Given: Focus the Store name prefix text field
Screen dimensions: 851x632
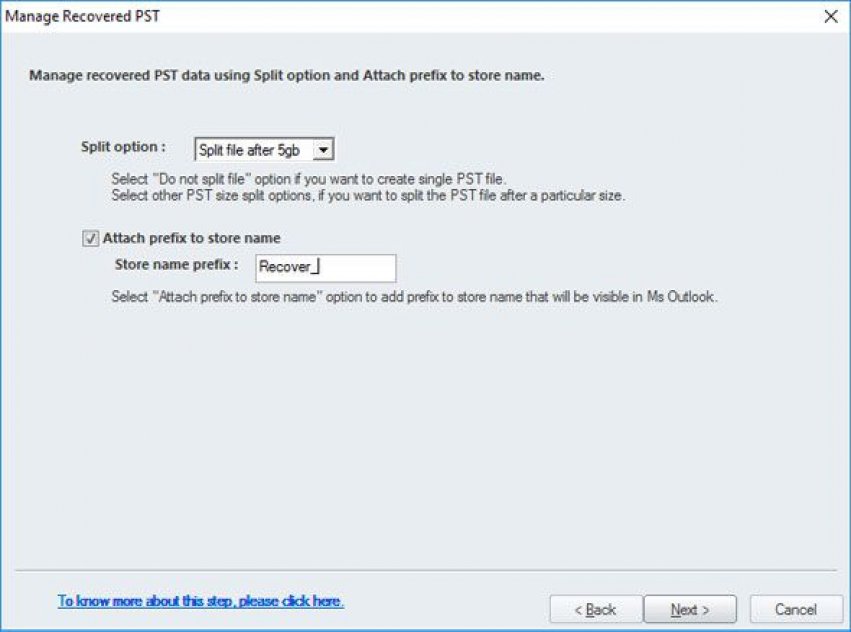Looking at the screenshot, I should (326, 268).
